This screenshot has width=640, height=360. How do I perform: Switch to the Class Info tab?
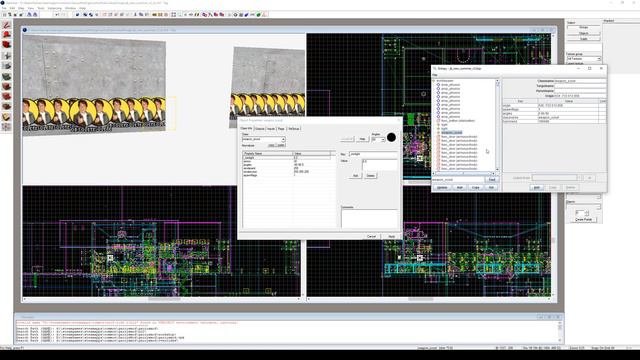coord(247,129)
